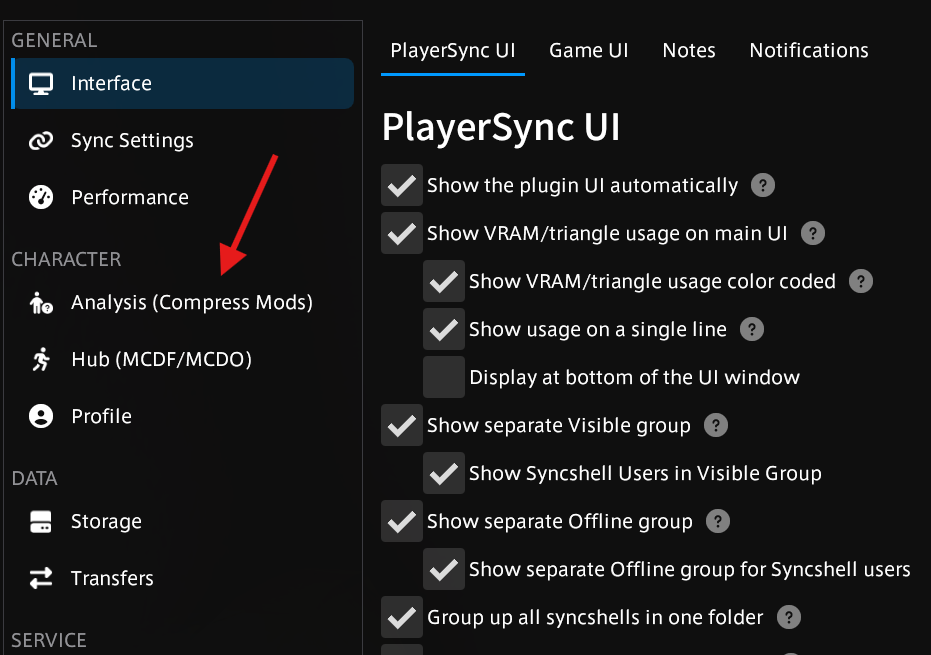Click the Storage drive icon
This screenshot has height=655, width=931.
(x=41, y=522)
